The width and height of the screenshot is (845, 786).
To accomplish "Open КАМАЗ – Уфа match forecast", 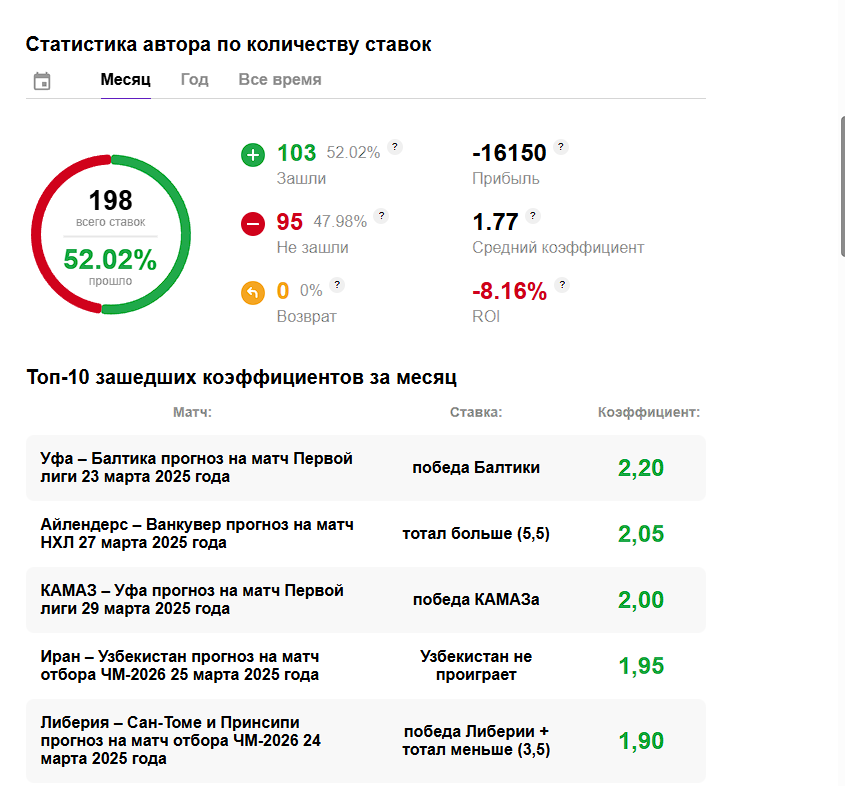I will [x=192, y=600].
